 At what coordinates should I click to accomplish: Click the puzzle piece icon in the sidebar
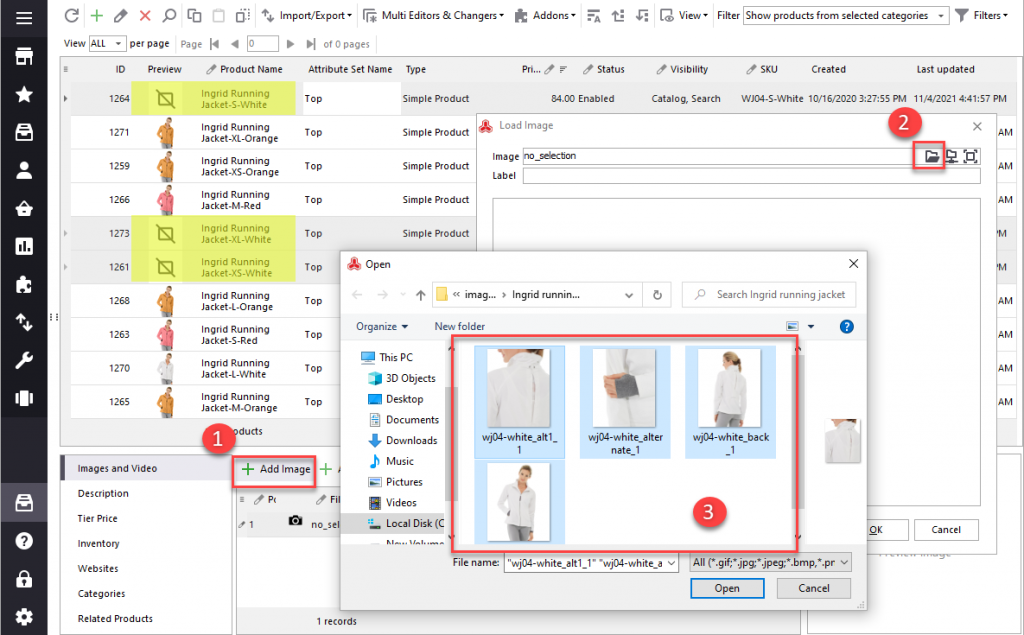click(24, 285)
